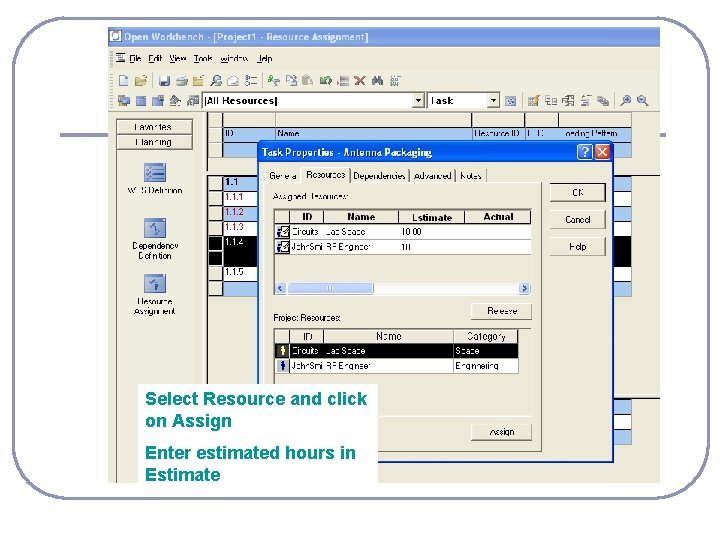Select the assigned JohnSmi RF Engineer row
Viewport: 720px width, 540px height.
click(x=403, y=247)
